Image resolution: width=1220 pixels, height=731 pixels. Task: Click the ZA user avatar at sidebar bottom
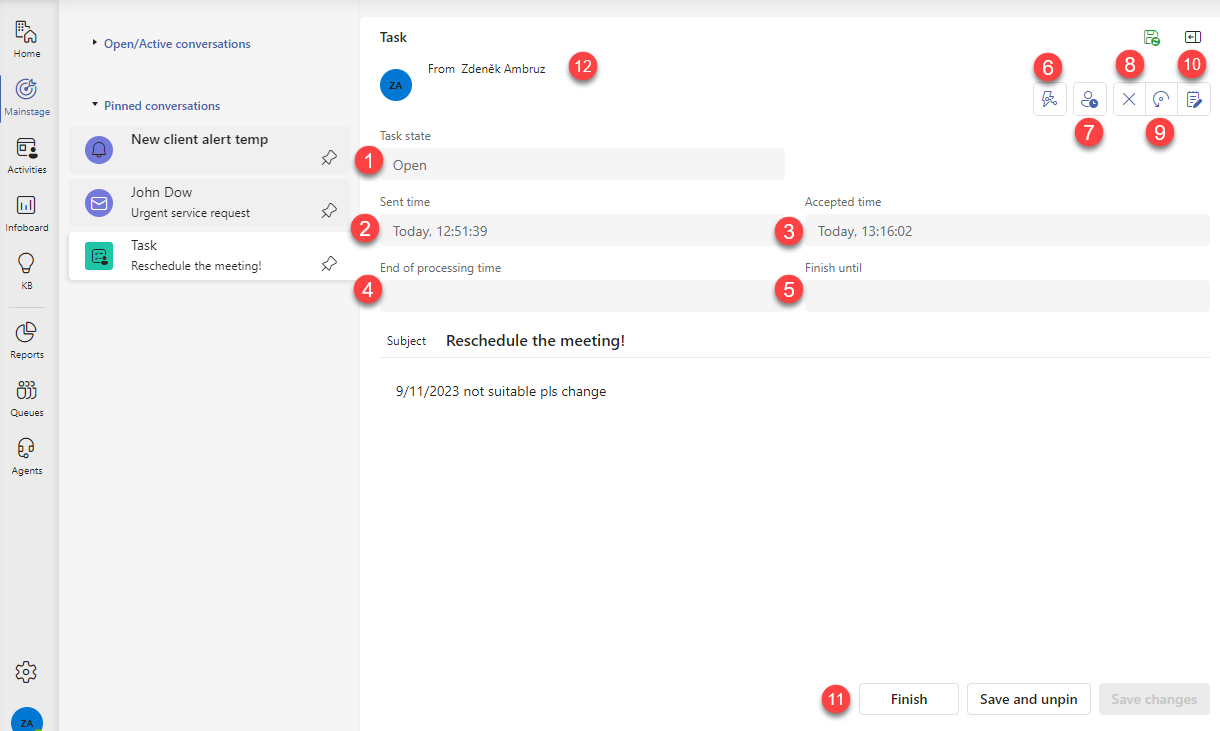(x=27, y=719)
